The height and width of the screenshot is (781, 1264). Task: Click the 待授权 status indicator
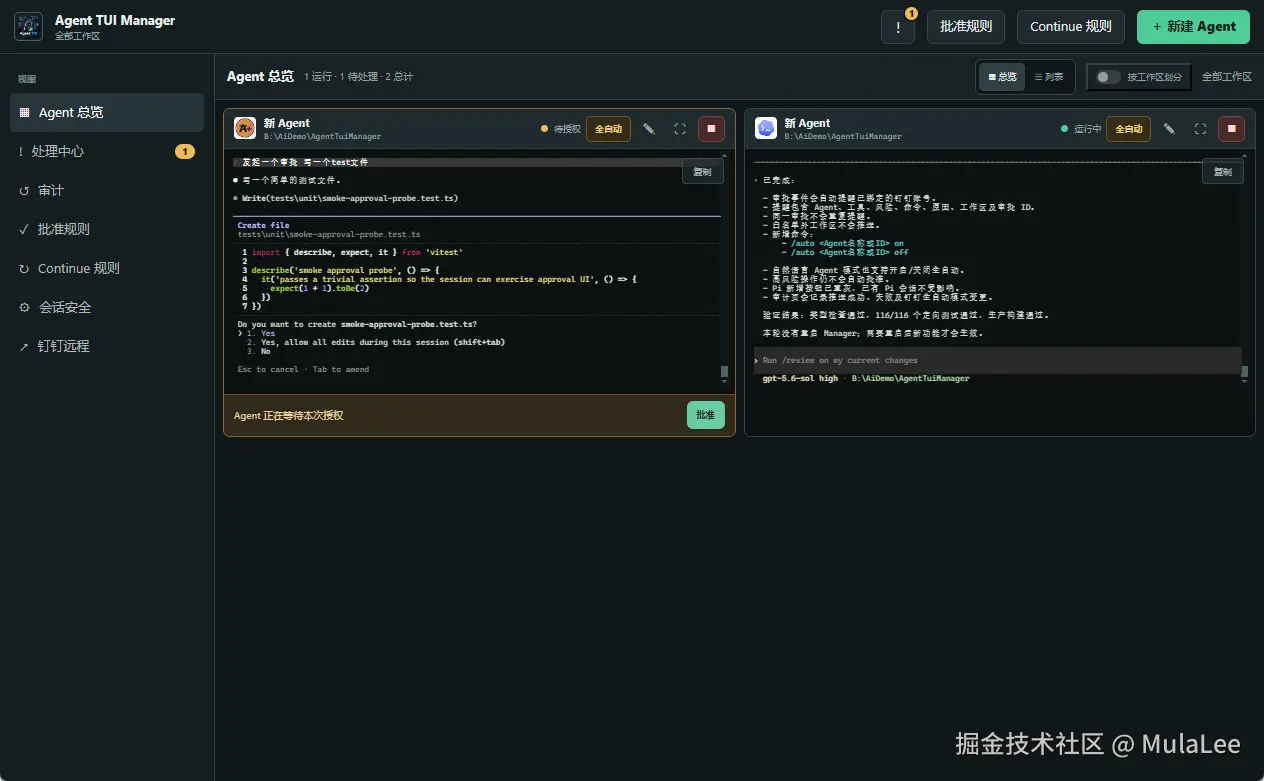pos(561,129)
